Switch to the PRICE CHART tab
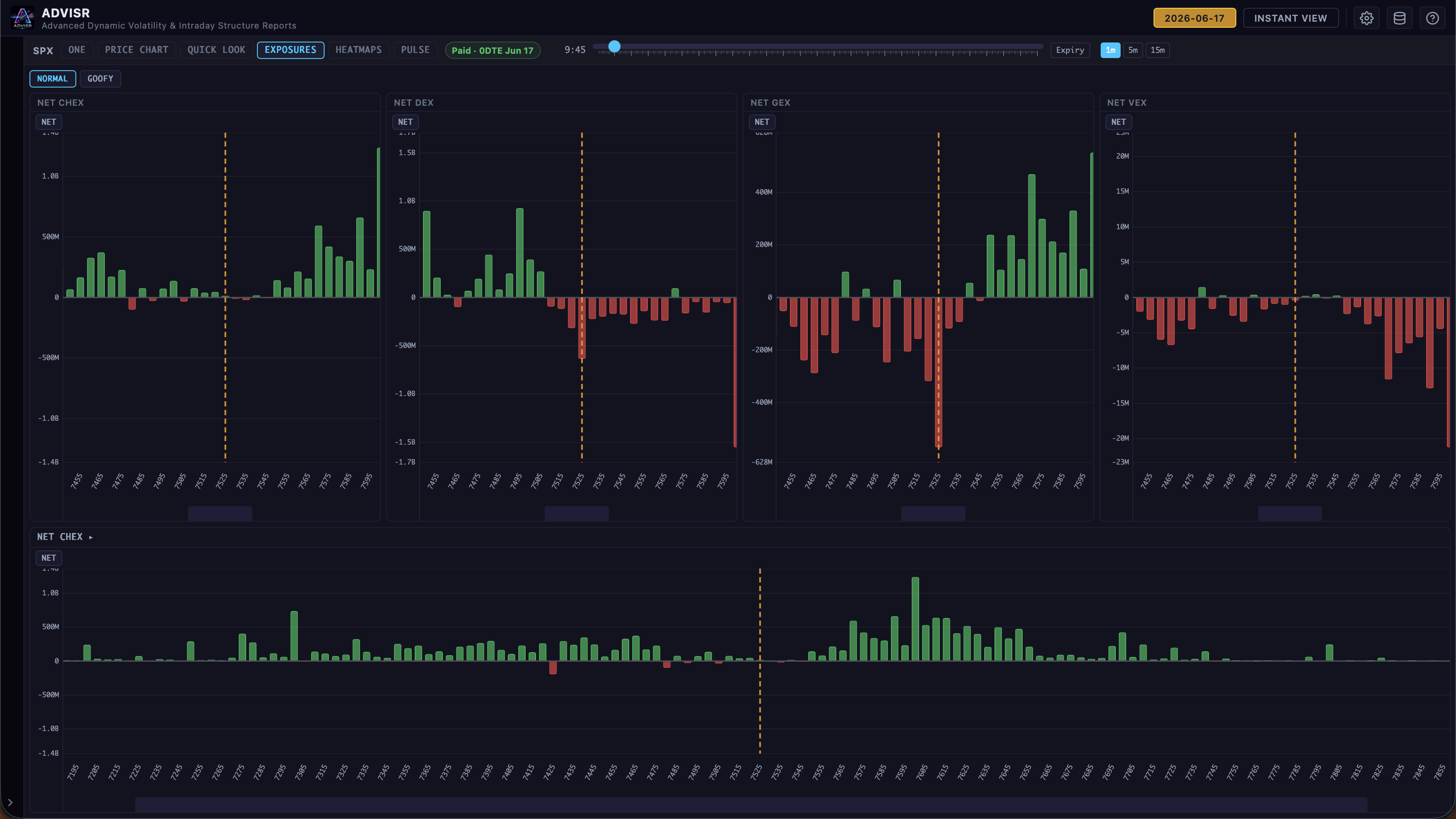 (x=137, y=50)
